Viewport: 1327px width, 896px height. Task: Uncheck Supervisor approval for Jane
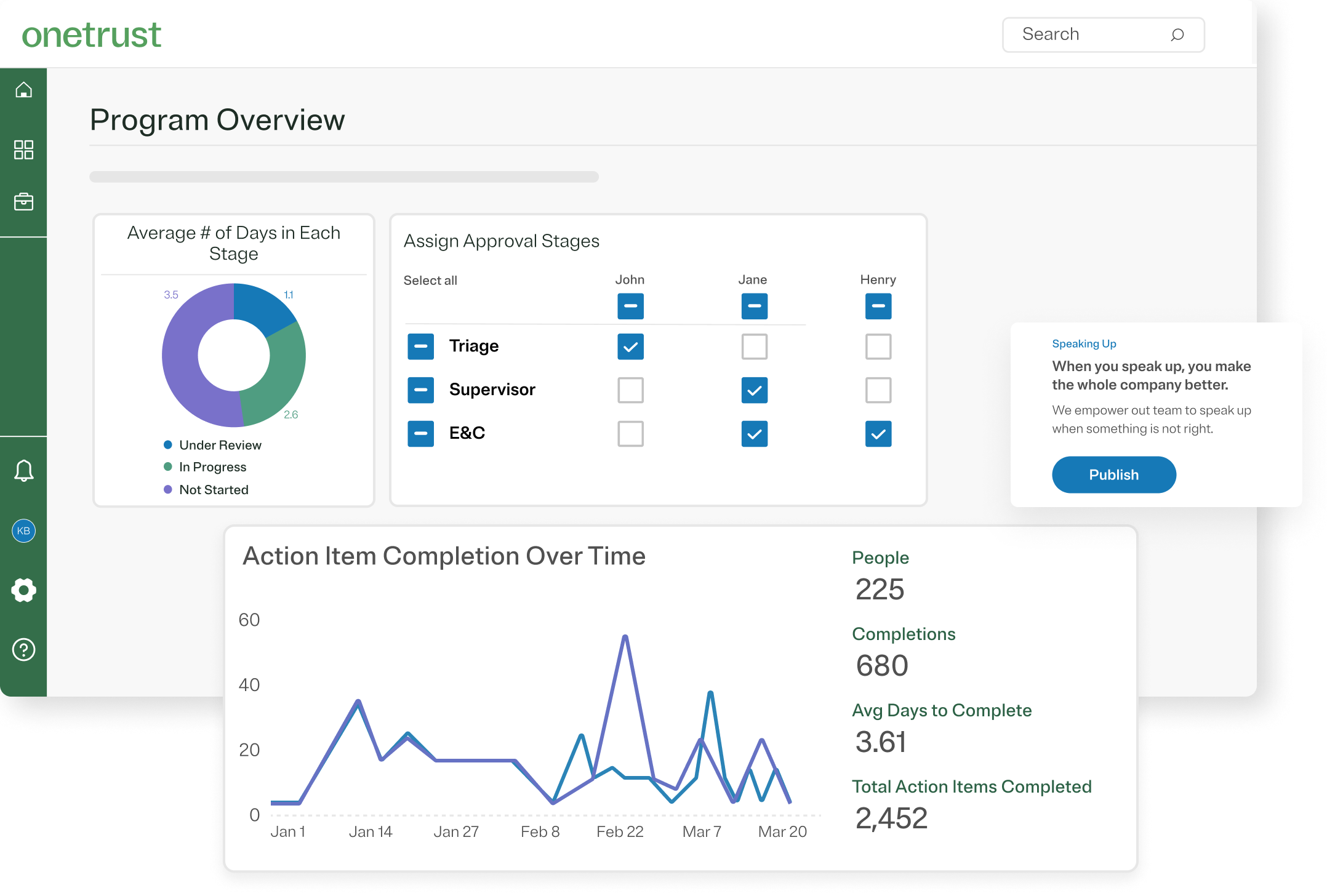point(754,390)
